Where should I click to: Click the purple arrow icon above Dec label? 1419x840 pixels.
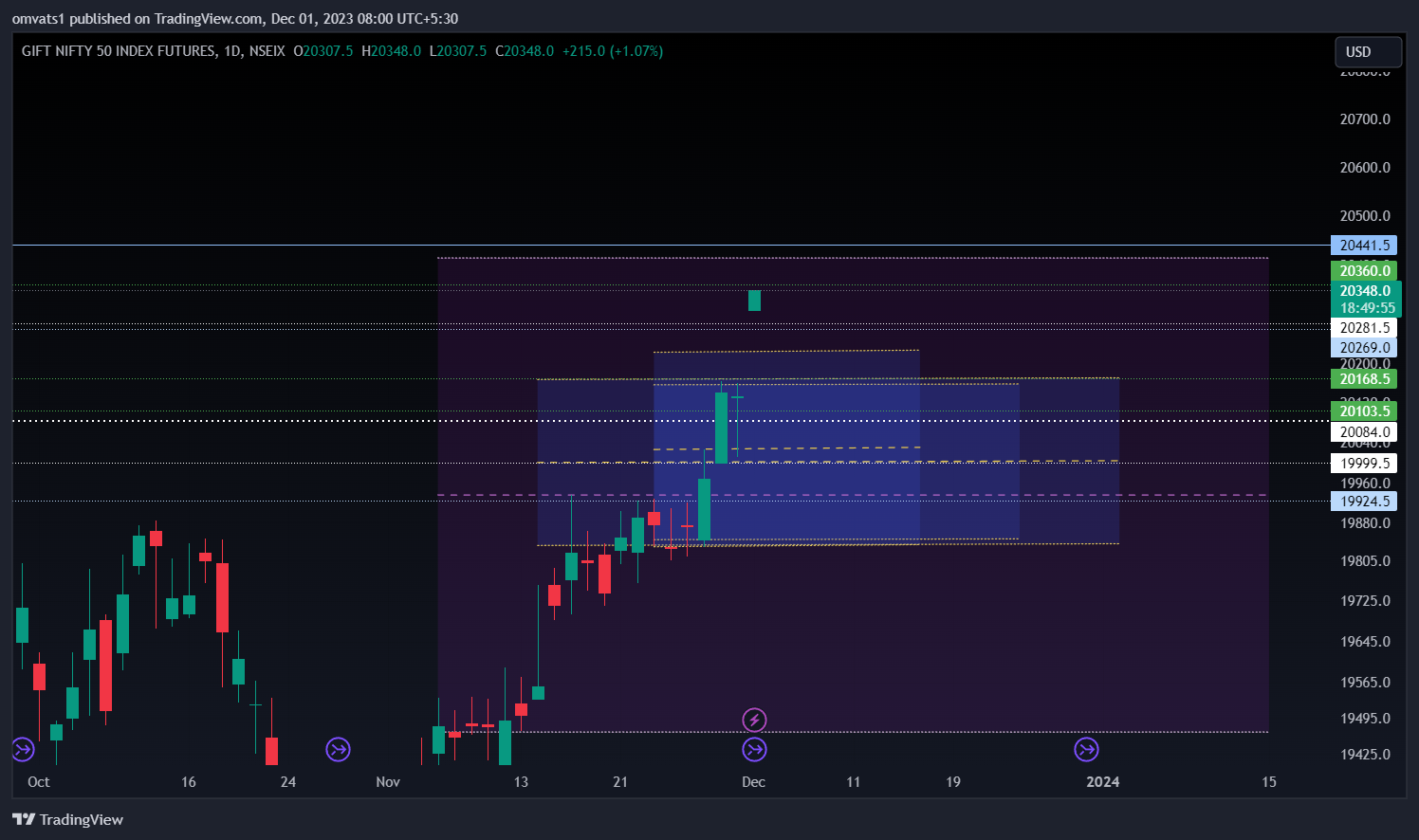pyautogui.click(x=754, y=750)
